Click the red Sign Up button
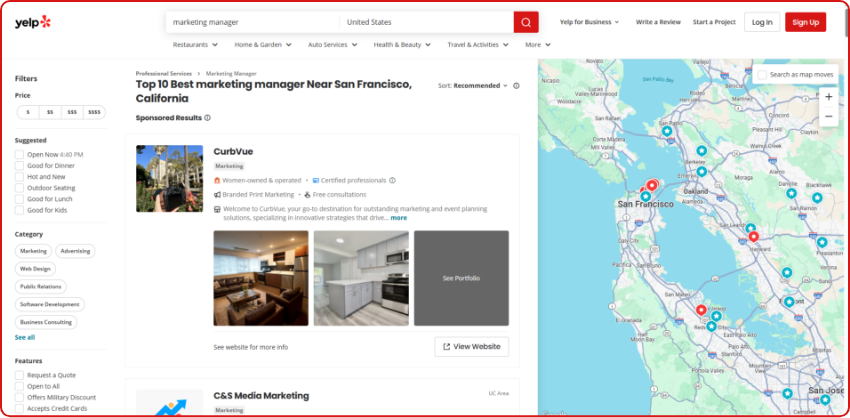The height and width of the screenshot is (418, 850). tap(806, 22)
